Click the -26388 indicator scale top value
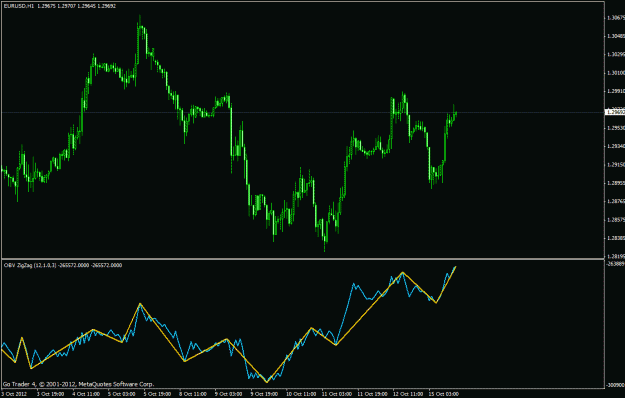Viewport: 625px width, 398px height. [x=616, y=263]
